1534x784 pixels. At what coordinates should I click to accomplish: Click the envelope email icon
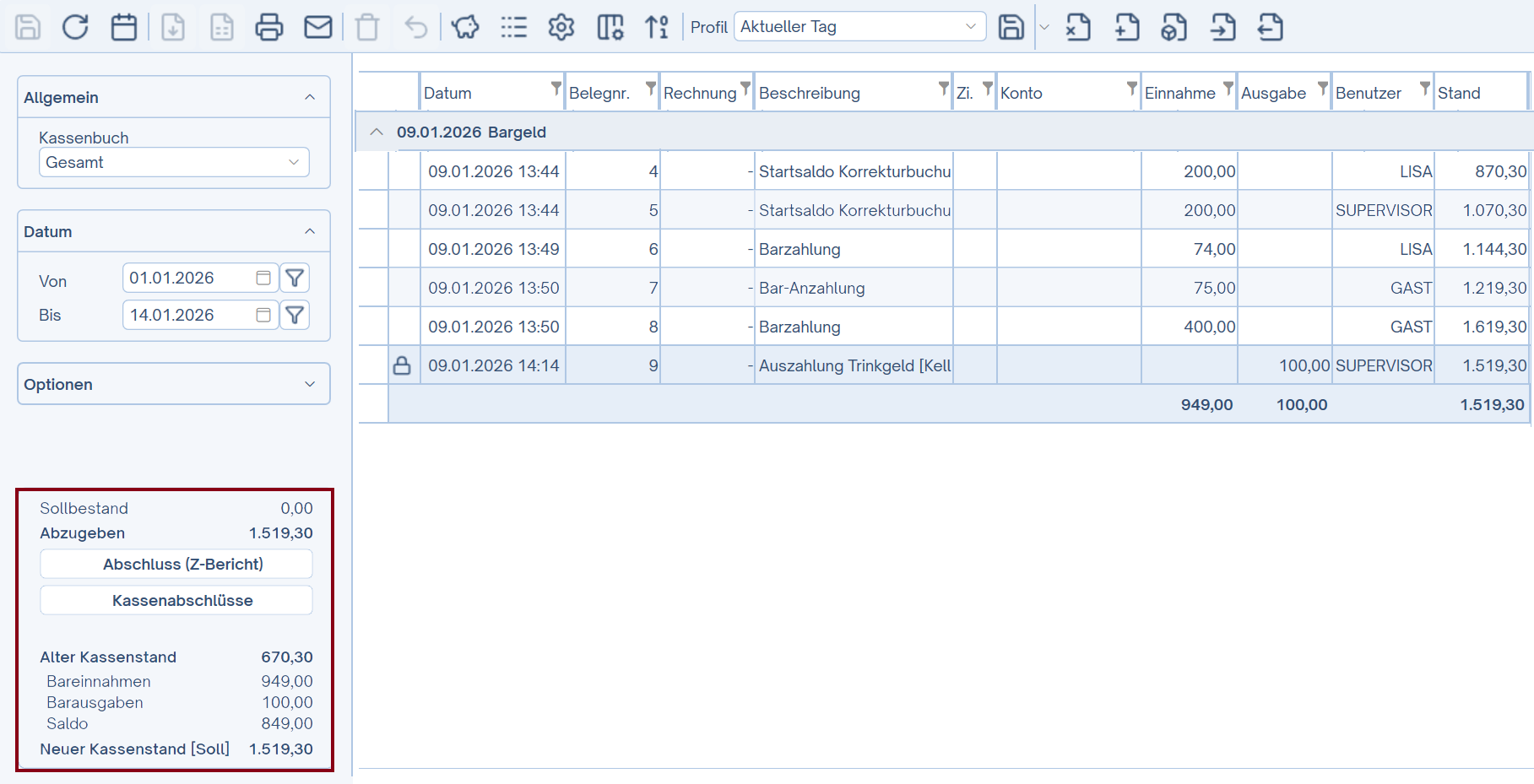pyautogui.click(x=318, y=27)
